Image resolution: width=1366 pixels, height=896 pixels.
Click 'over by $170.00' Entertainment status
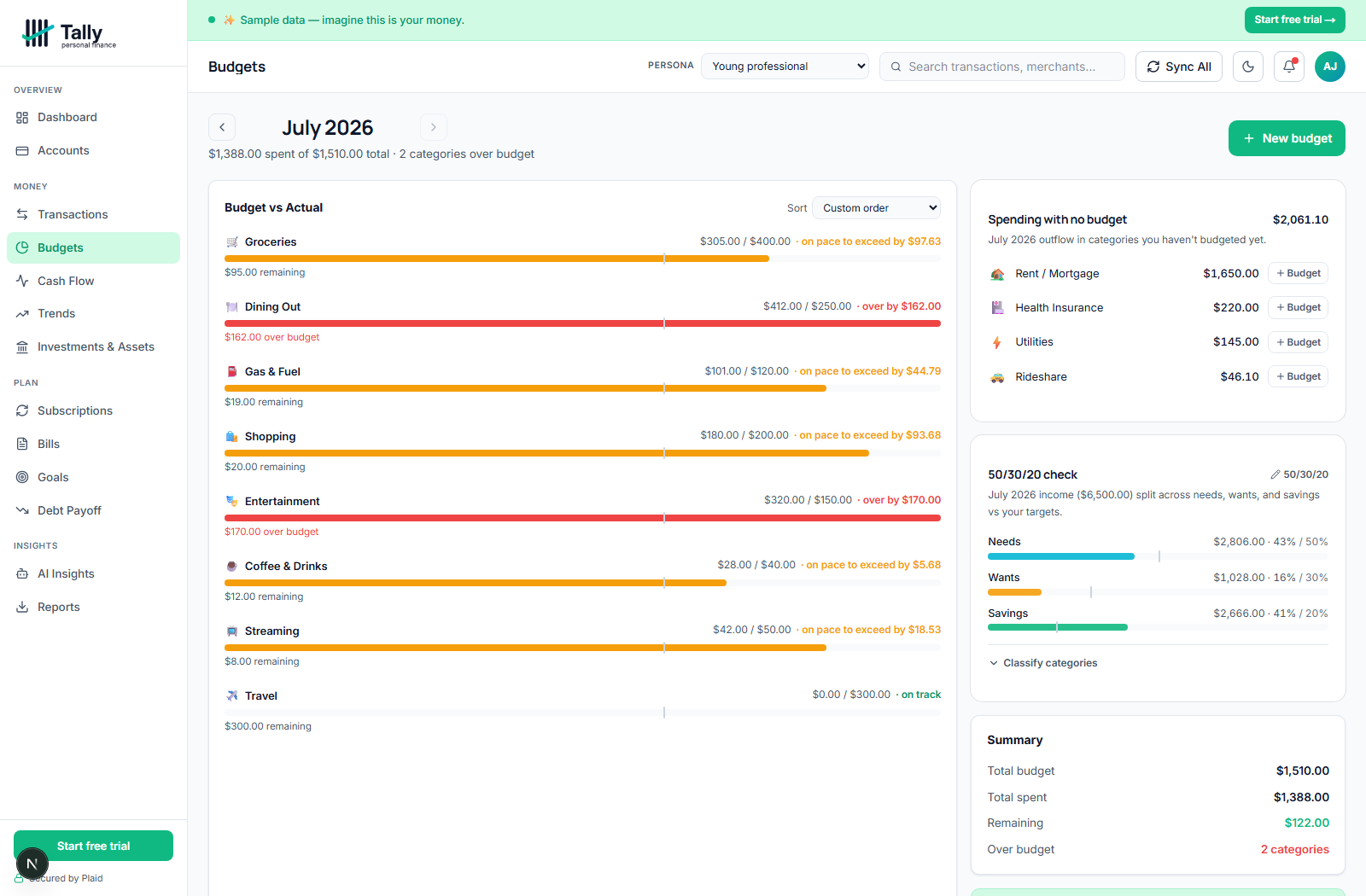902,501
